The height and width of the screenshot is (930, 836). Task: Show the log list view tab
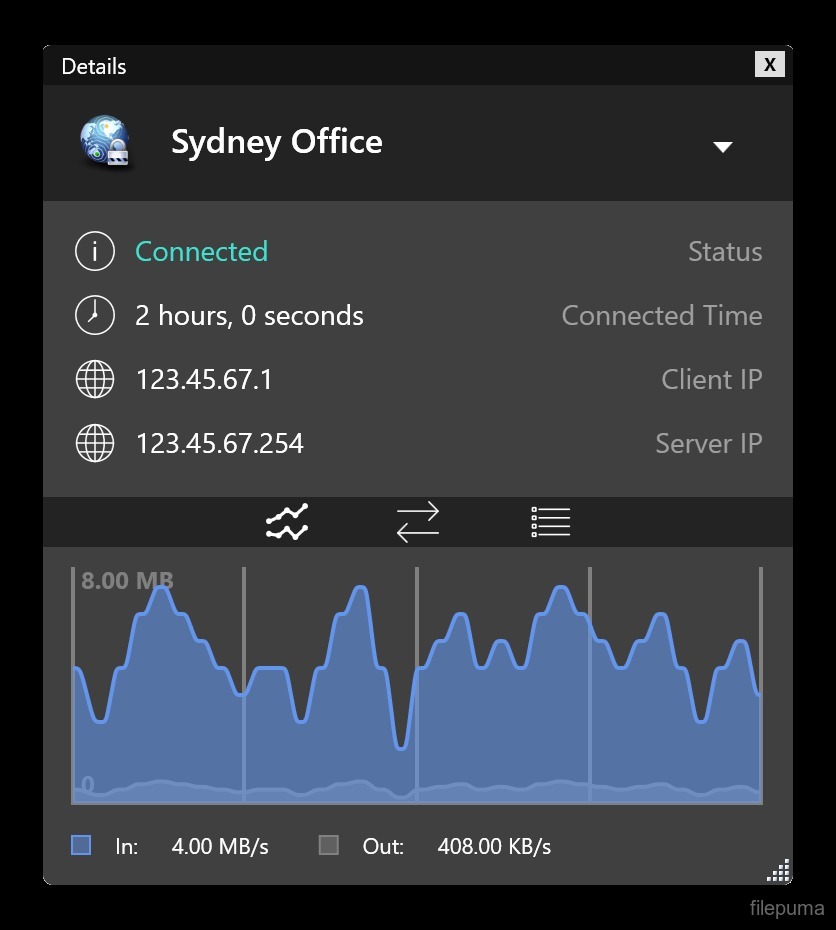pyautogui.click(x=550, y=522)
